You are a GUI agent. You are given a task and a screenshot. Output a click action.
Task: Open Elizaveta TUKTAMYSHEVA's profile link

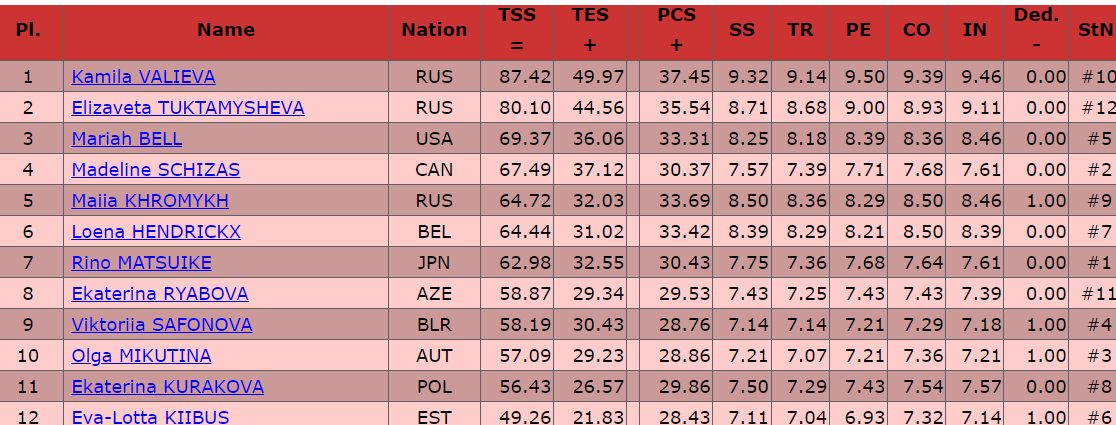pyautogui.click(x=188, y=108)
